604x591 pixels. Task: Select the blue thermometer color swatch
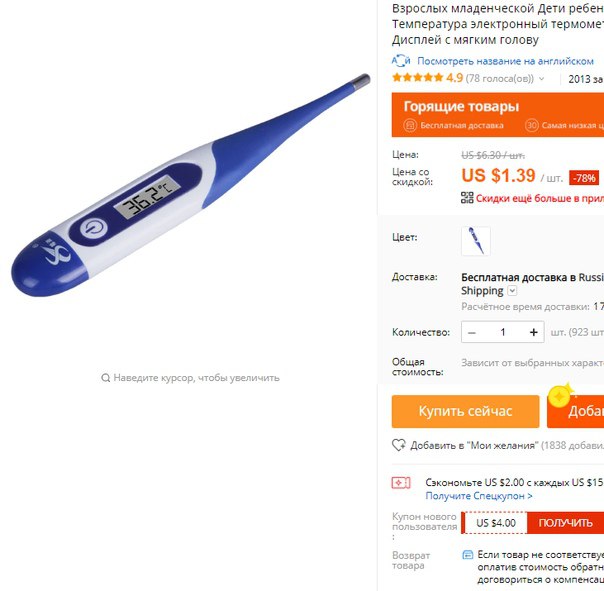pos(476,241)
